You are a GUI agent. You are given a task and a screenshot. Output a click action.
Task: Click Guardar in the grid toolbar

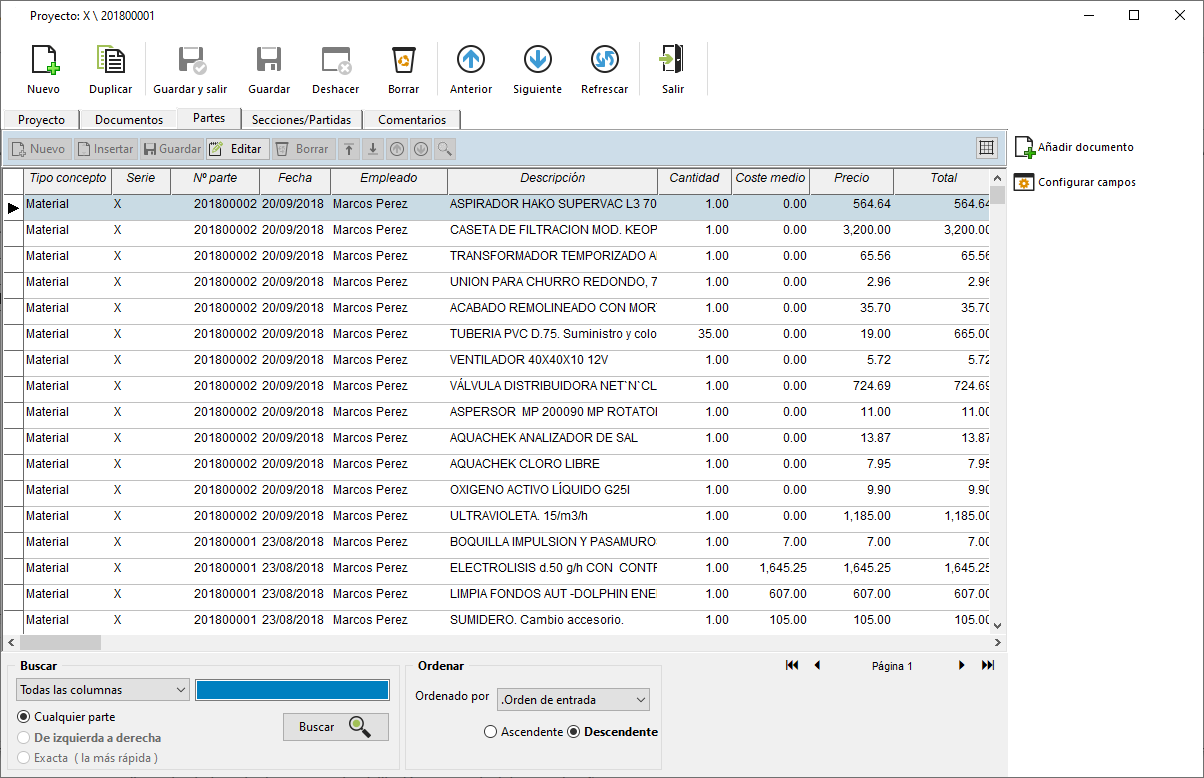[x=172, y=149]
